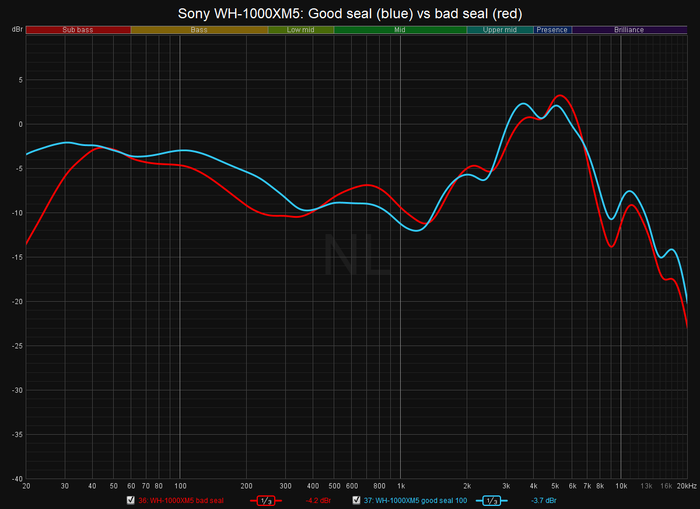Select the Presence frequency band
The width and height of the screenshot is (700, 509).
[x=552, y=30]
